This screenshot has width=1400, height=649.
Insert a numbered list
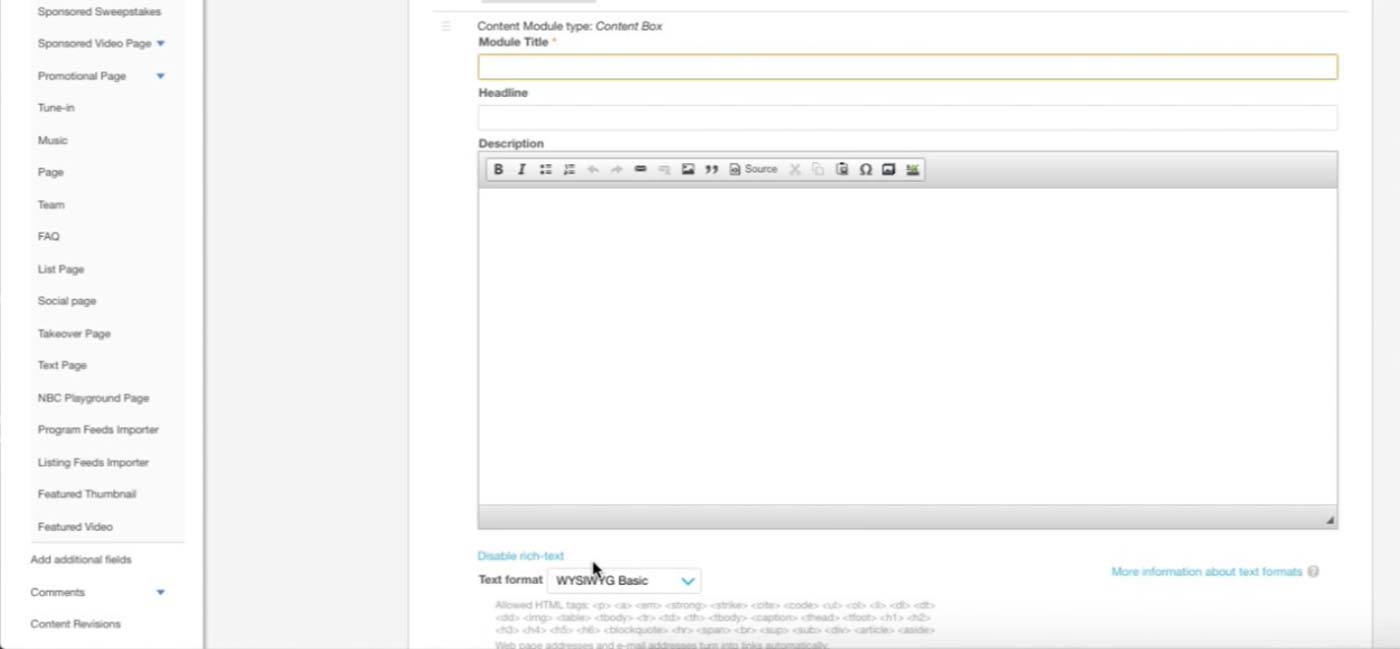coord(569,170)
